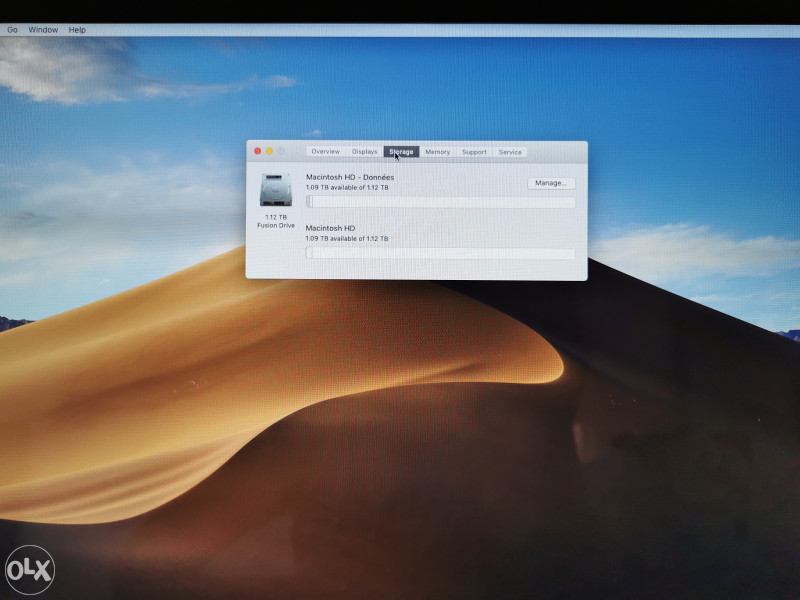This screenshot has width=800, height=600.
Task: Click the Fusion Drive disk icon
Action: (276, 190)
